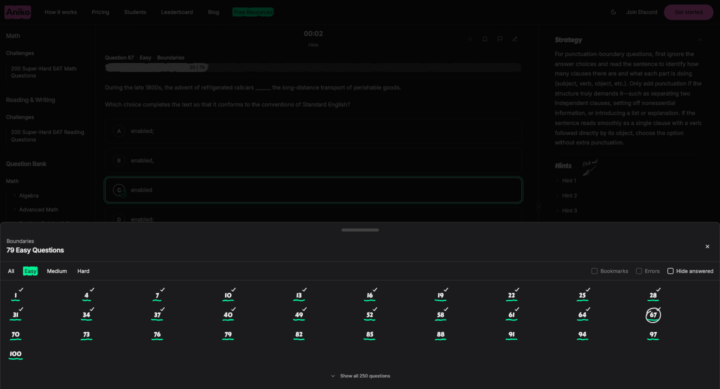
Task: Open the Join Discord link
Action: 641,12
